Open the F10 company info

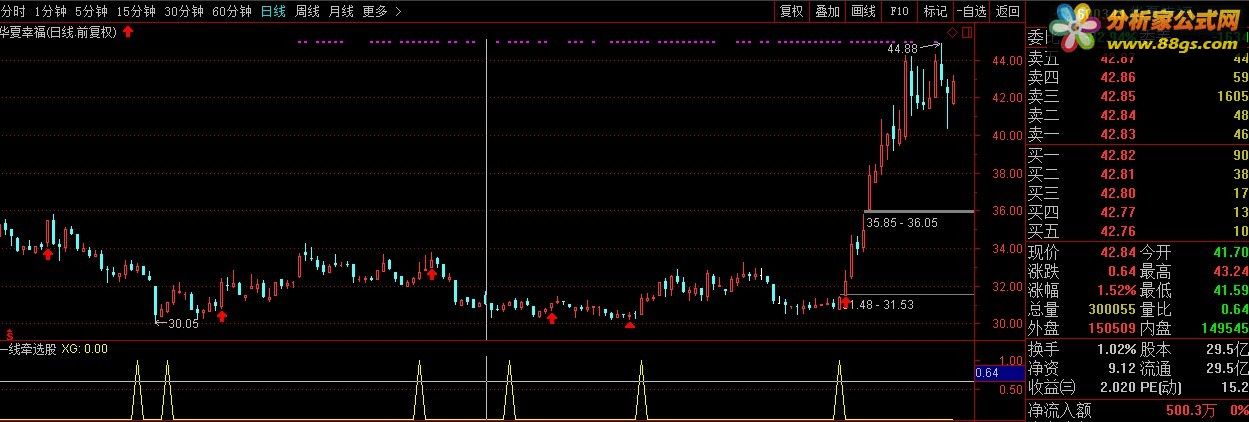pos(899,11)
